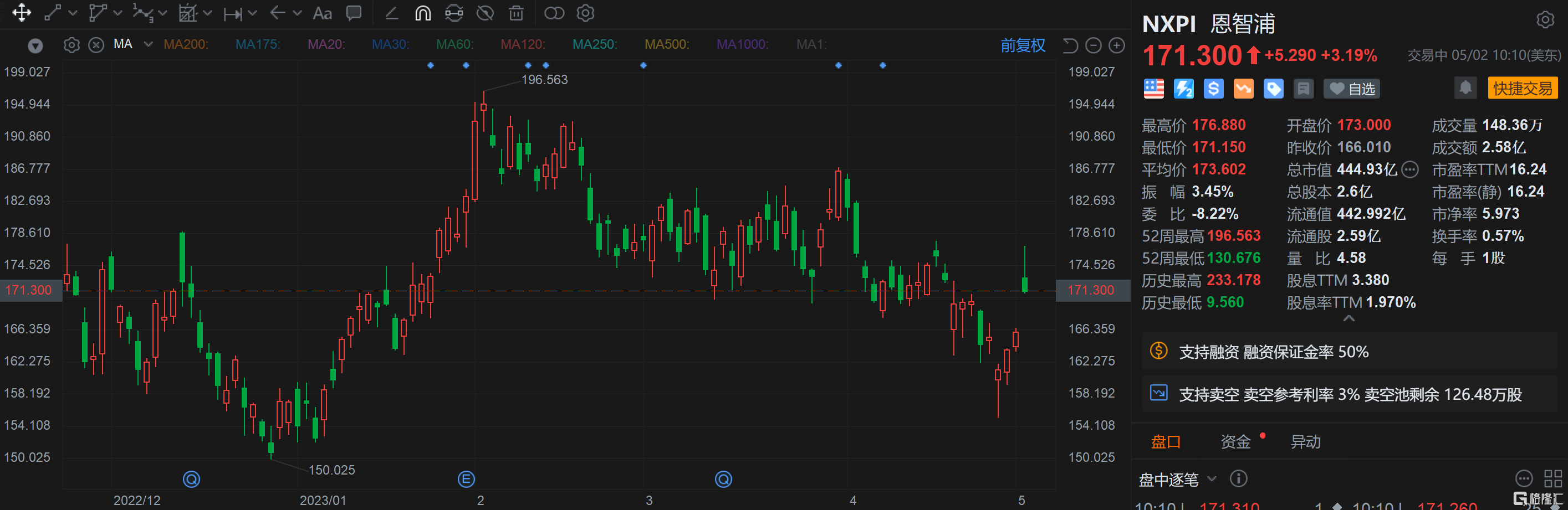Click the more options ellipsis for tick list
1568x510 pixels.
click(x=1524, y=479)
